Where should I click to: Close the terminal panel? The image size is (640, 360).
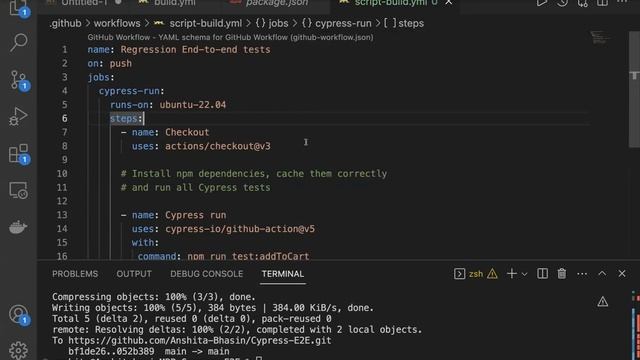point(622,273)
